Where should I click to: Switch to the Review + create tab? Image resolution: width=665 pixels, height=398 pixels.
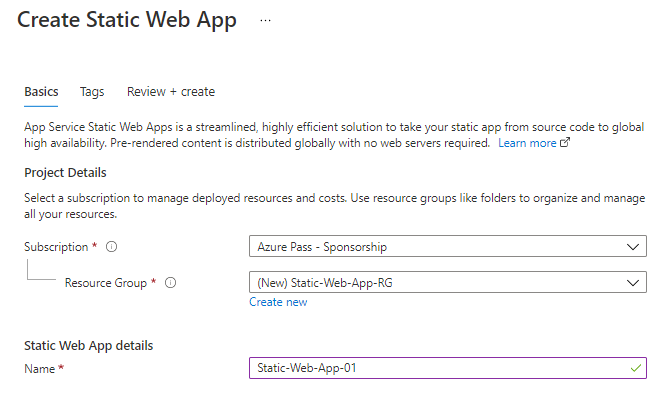click(171, 92)
